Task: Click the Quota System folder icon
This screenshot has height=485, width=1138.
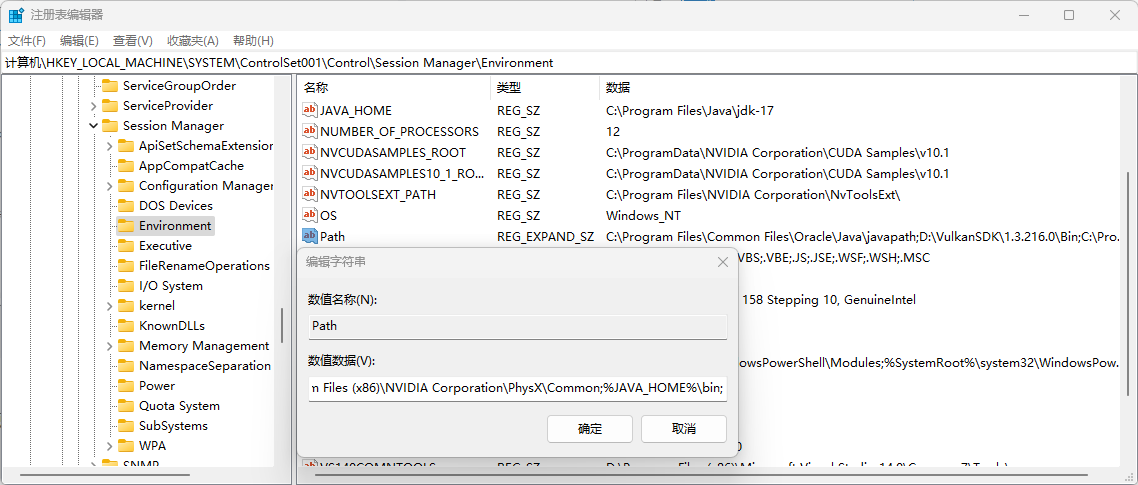Action: 126,406
